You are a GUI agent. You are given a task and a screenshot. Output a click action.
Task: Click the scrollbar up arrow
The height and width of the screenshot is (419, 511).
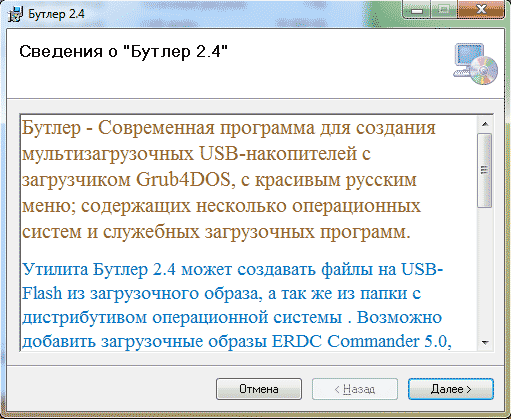(x=485, y=125)
